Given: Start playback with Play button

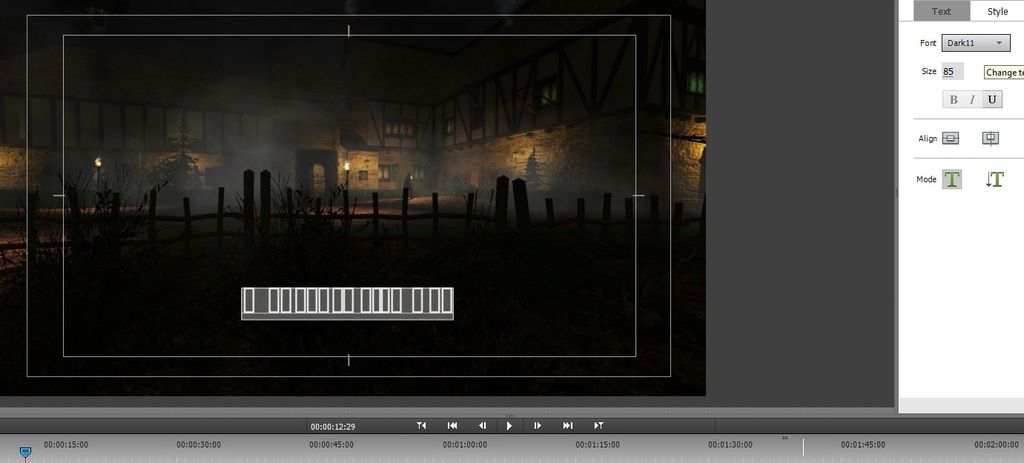Looking at the screenshot, I should pos(509,426).
